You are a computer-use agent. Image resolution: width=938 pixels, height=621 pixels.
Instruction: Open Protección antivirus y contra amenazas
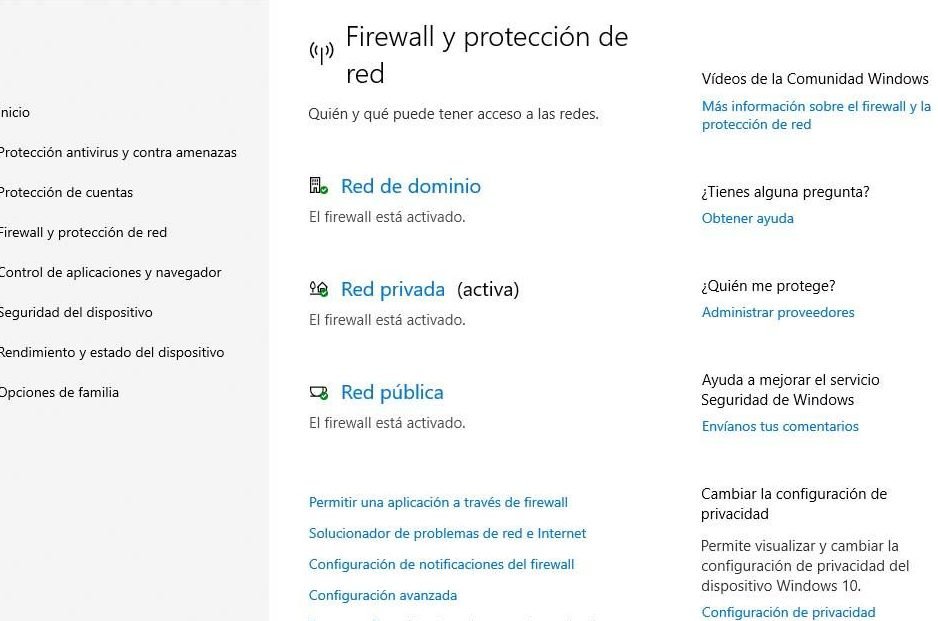(x=117, y=152)
